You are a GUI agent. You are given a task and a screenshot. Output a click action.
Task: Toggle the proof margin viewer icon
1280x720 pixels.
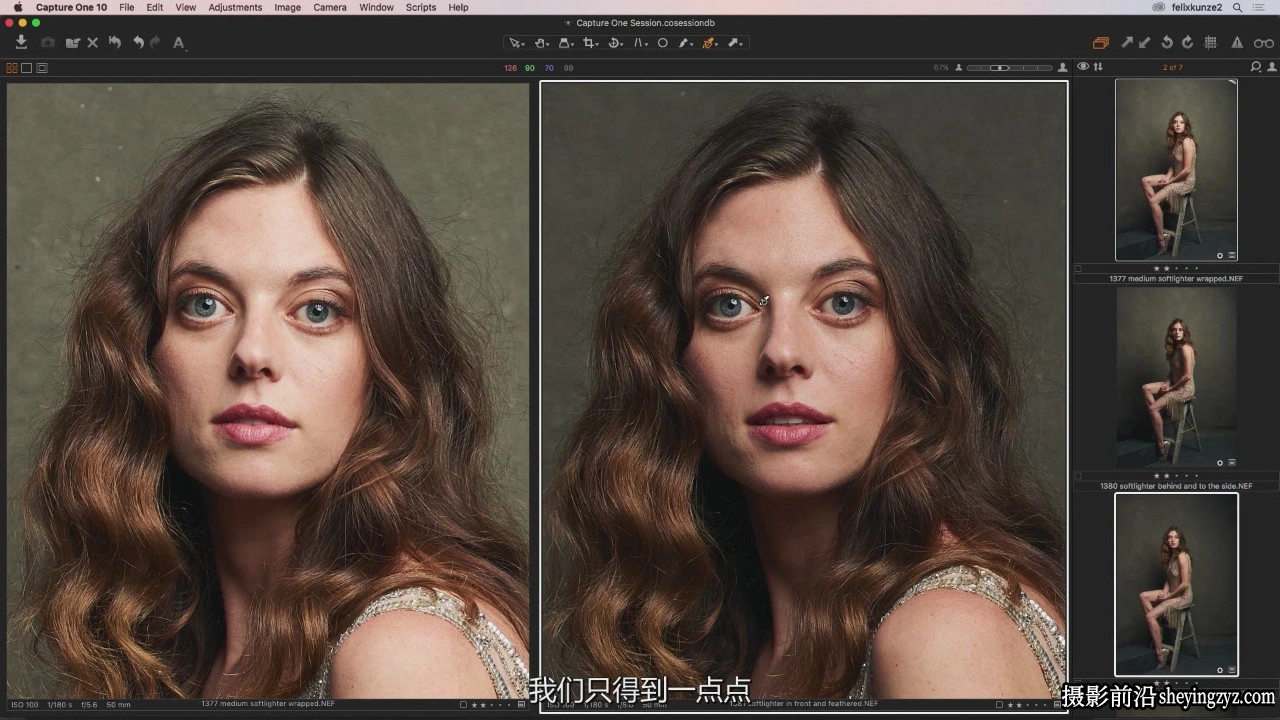coord(42,68)
